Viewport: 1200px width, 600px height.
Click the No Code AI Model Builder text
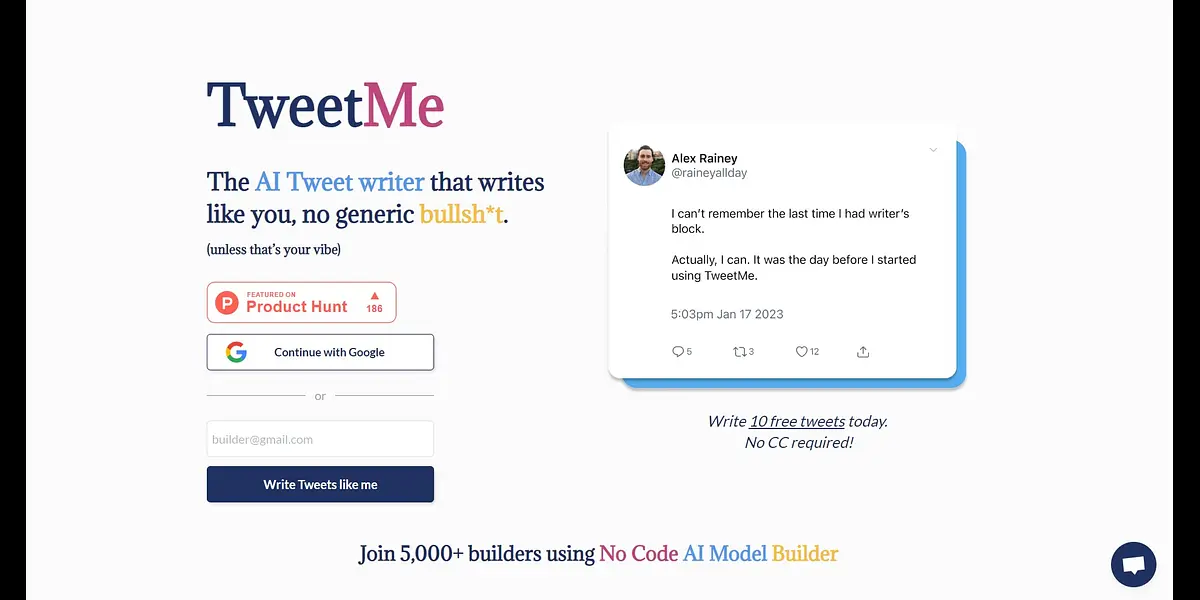coord(718,553)
